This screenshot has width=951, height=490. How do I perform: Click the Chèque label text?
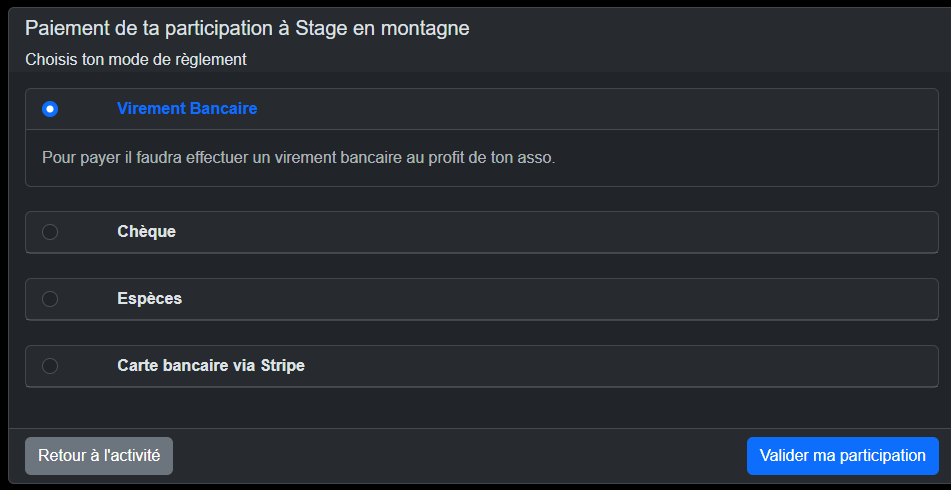(146, 232)
